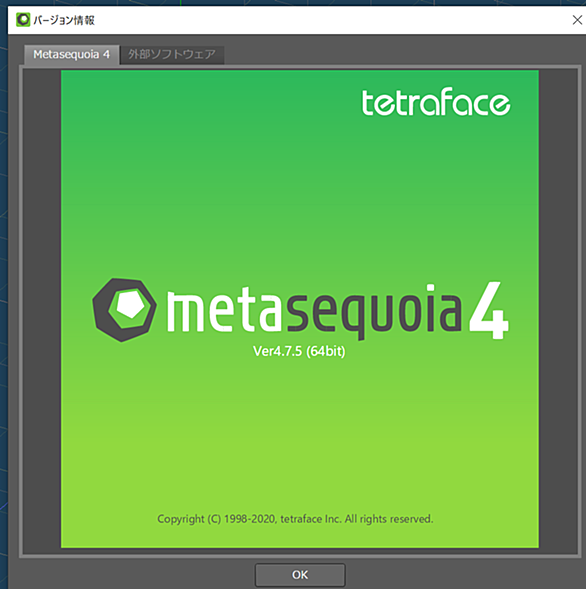
Task: Click the バージョン情報 title text
Action: coord(64,20)
